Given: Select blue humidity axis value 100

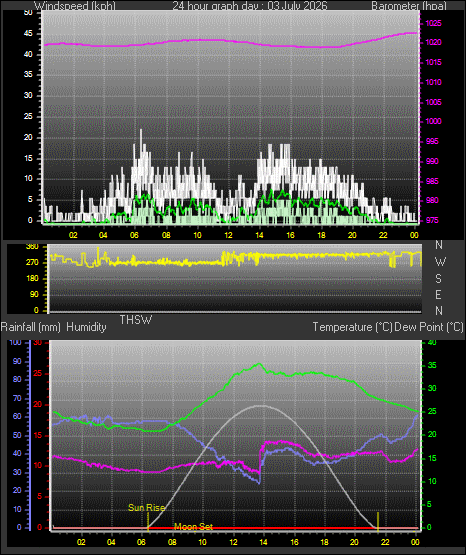Looking at the screenshot, I should 15,342.
